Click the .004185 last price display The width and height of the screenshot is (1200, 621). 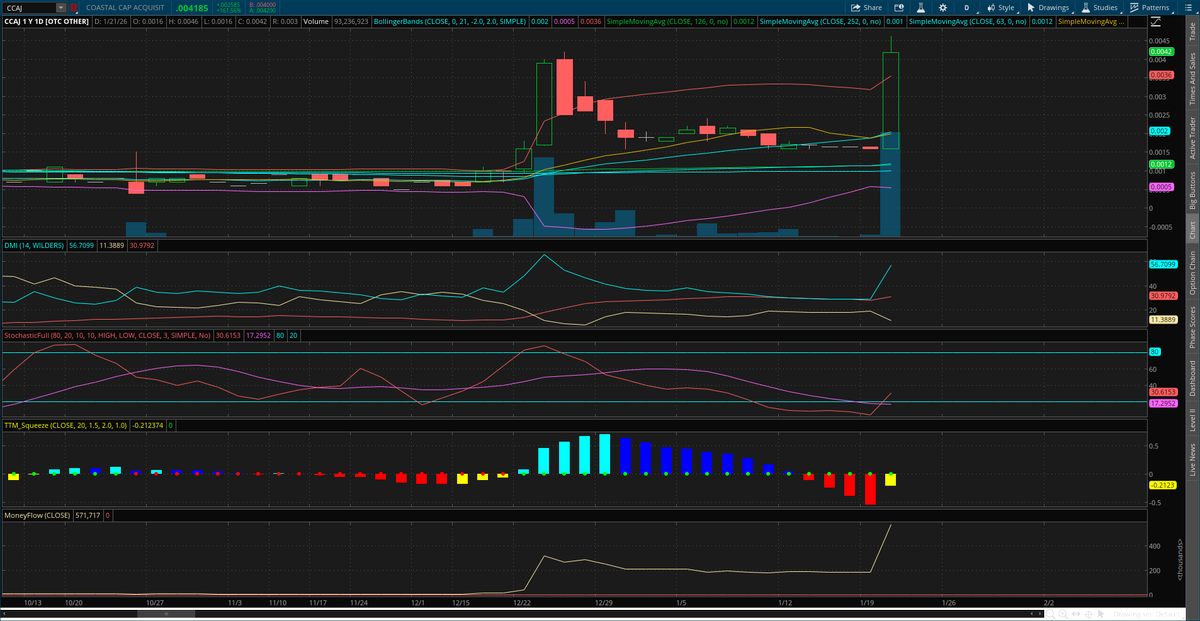point(192,8)
